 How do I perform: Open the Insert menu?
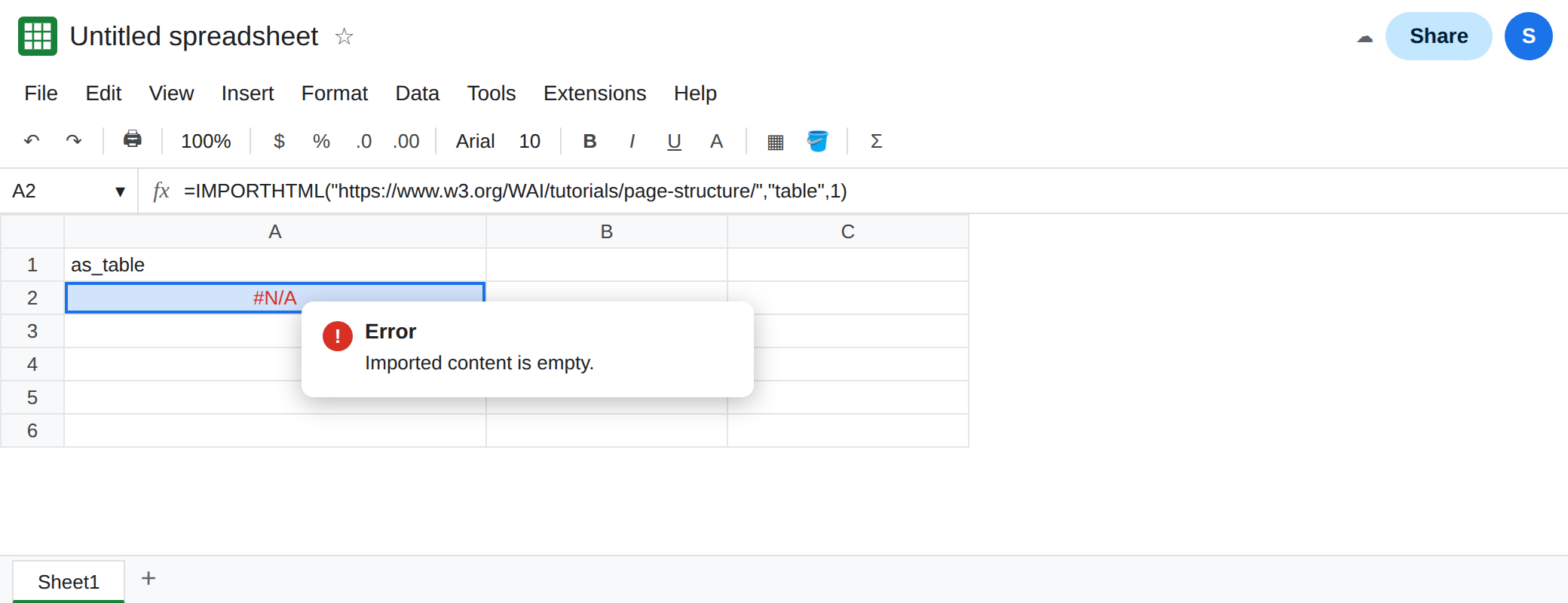[247, 93]
